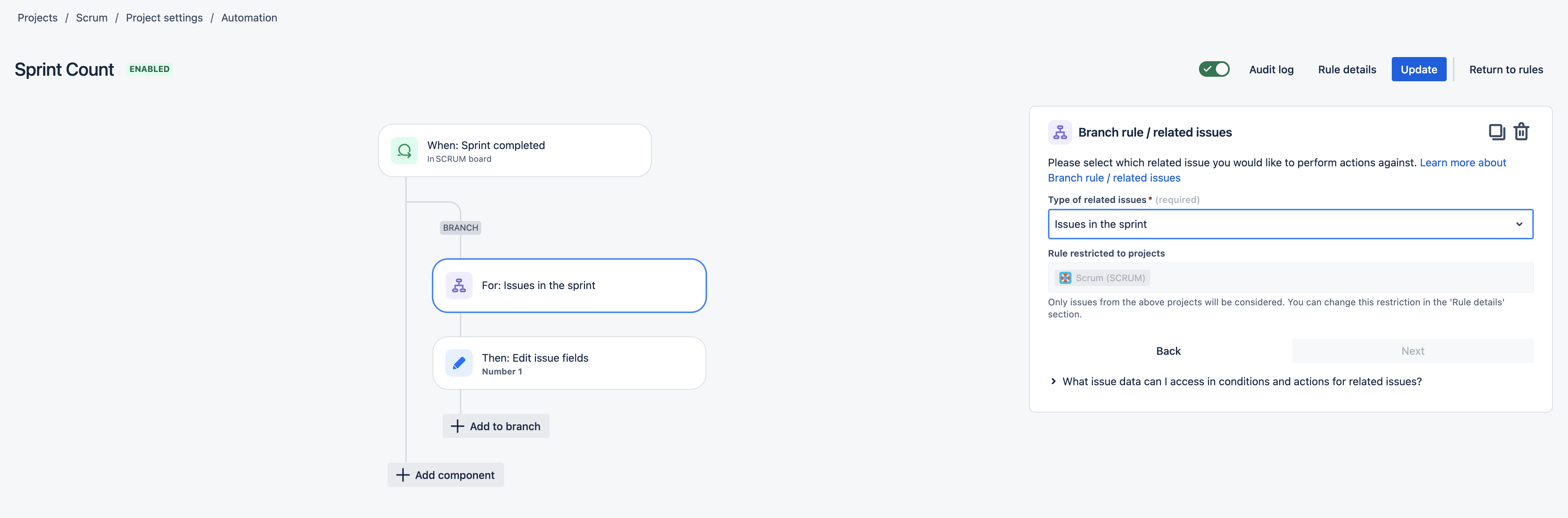1568x518 pixels.
Task: Delete the branch component with trash icon
Action: [1522, 132]
